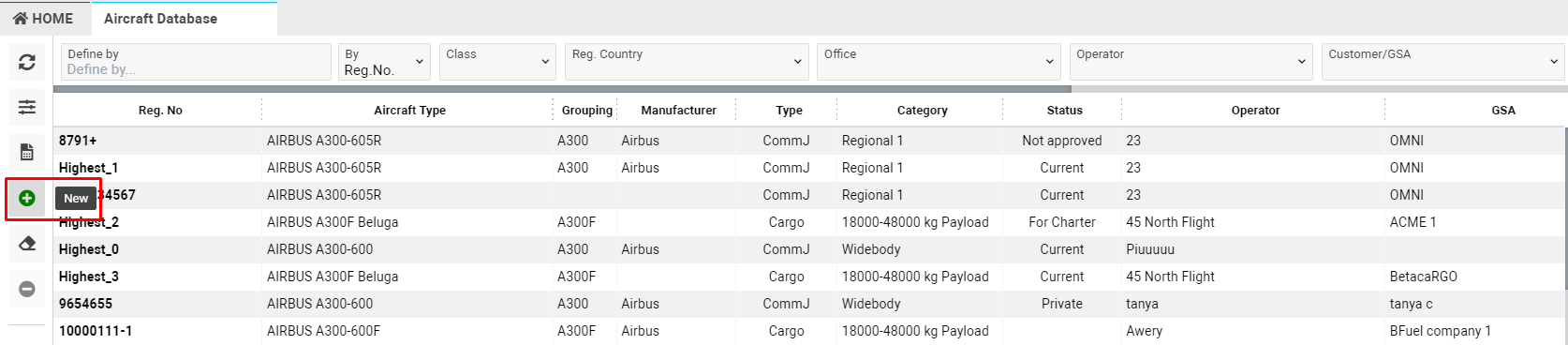1568x345 pixels.
Task: Click the refresh icon in sidebar
Action: 26,62
